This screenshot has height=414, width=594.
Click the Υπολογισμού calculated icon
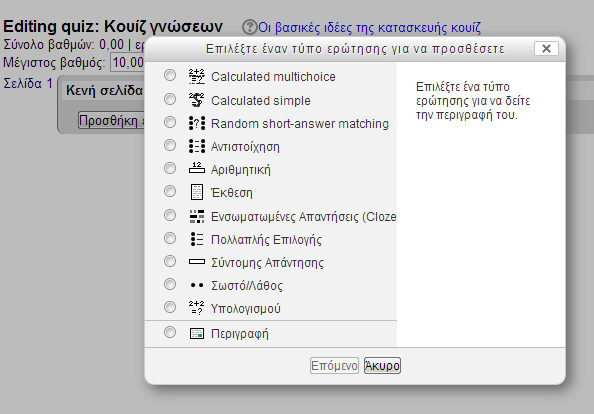[197, 308]
